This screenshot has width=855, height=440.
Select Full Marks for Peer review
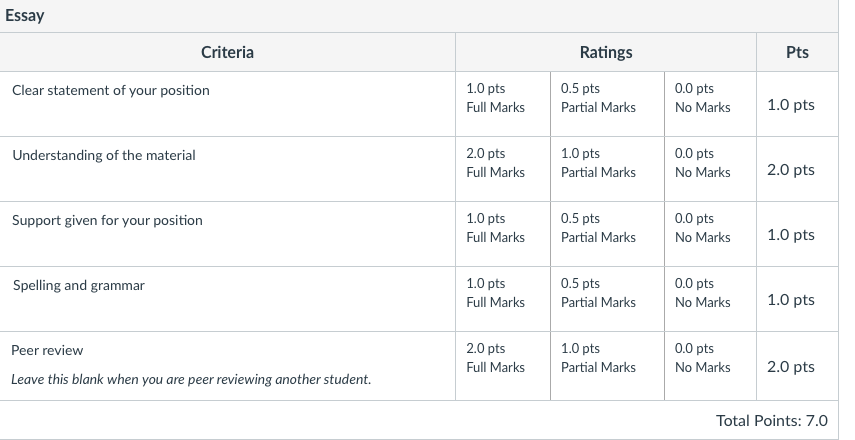pos(503,365)
